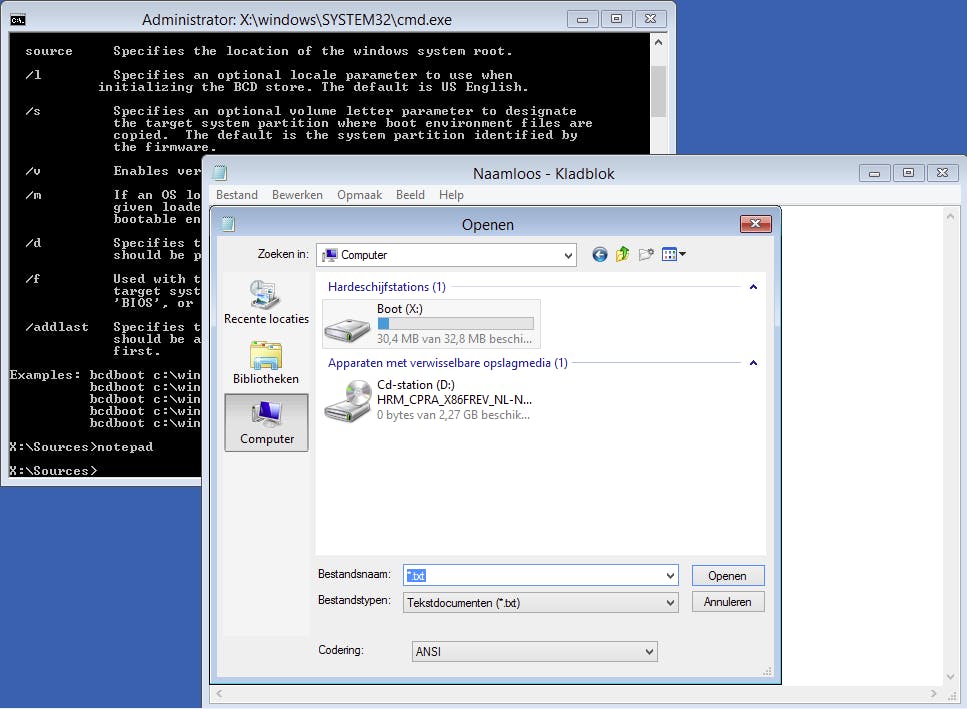
Task: Click the Apparaten met verwisselbare opslagmedia header text
Action: pos(448,363)
